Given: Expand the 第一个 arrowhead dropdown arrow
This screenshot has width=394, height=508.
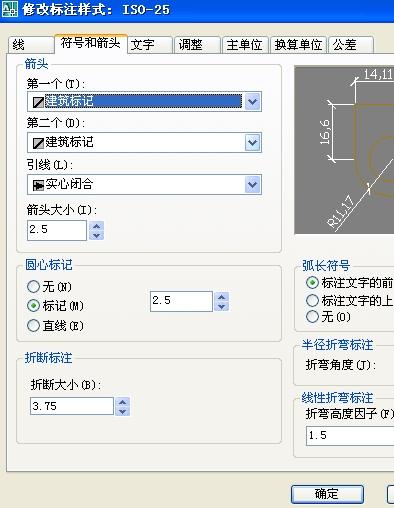Looking at the screenshot, I should click(253, 101).
